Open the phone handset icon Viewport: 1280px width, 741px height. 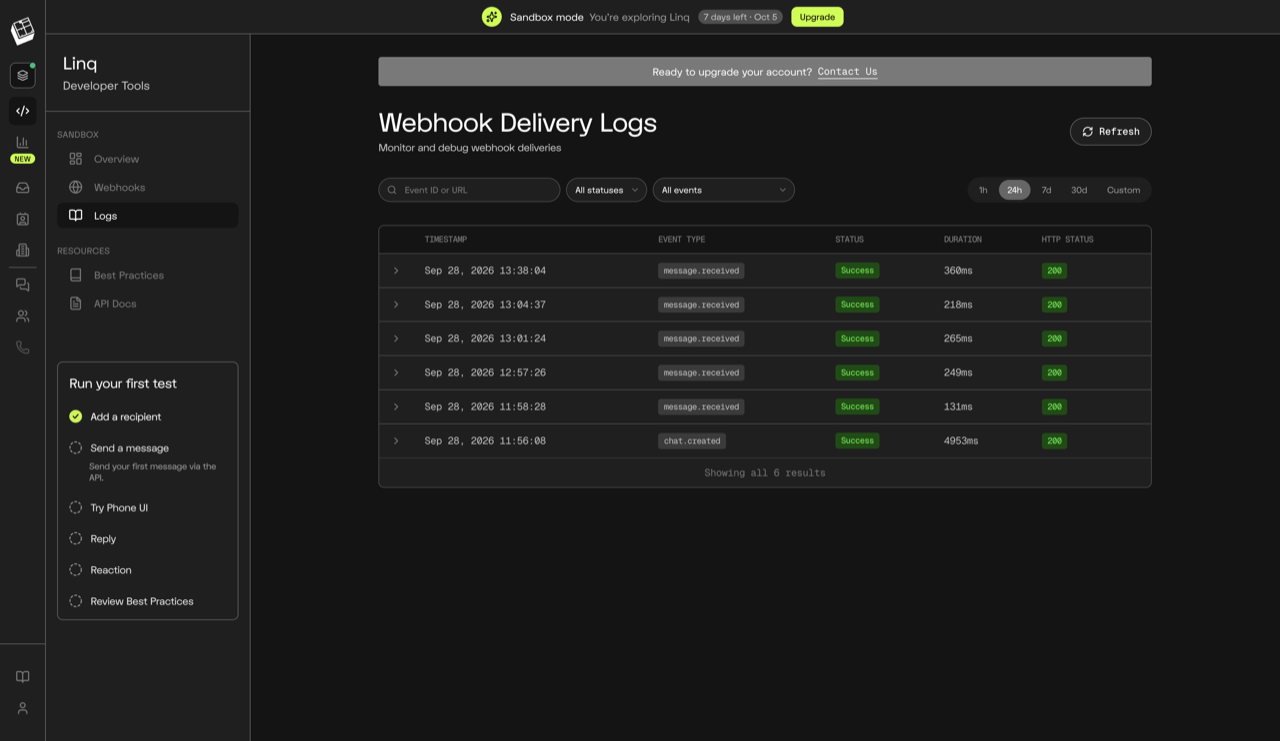22,347
